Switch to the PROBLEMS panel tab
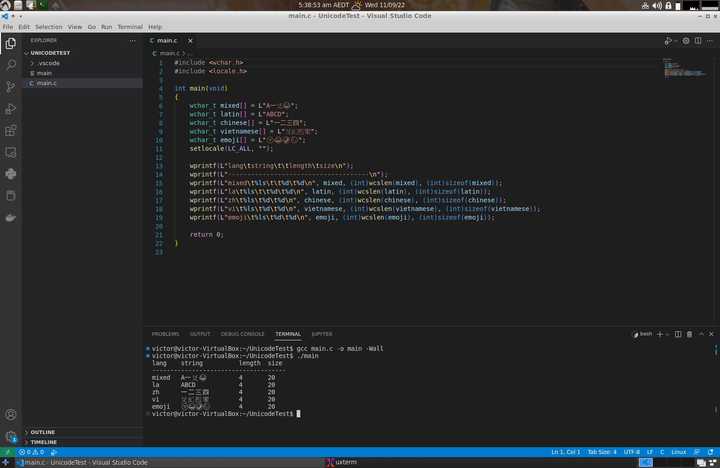The height and width of the screenshot is (468, 720). pos(165,334)
